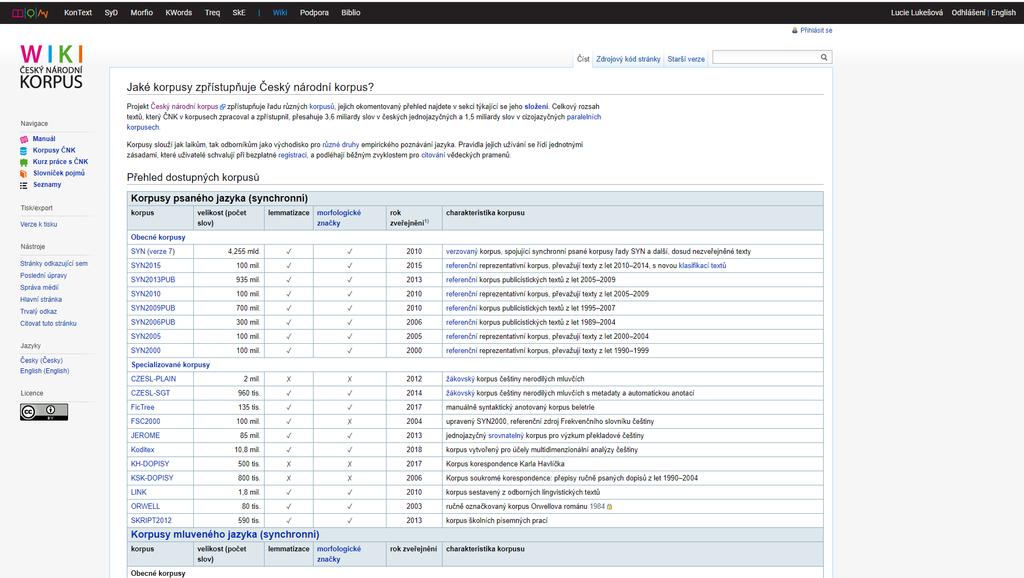
Task: Focus the wiki search input field
Action: 765,57
